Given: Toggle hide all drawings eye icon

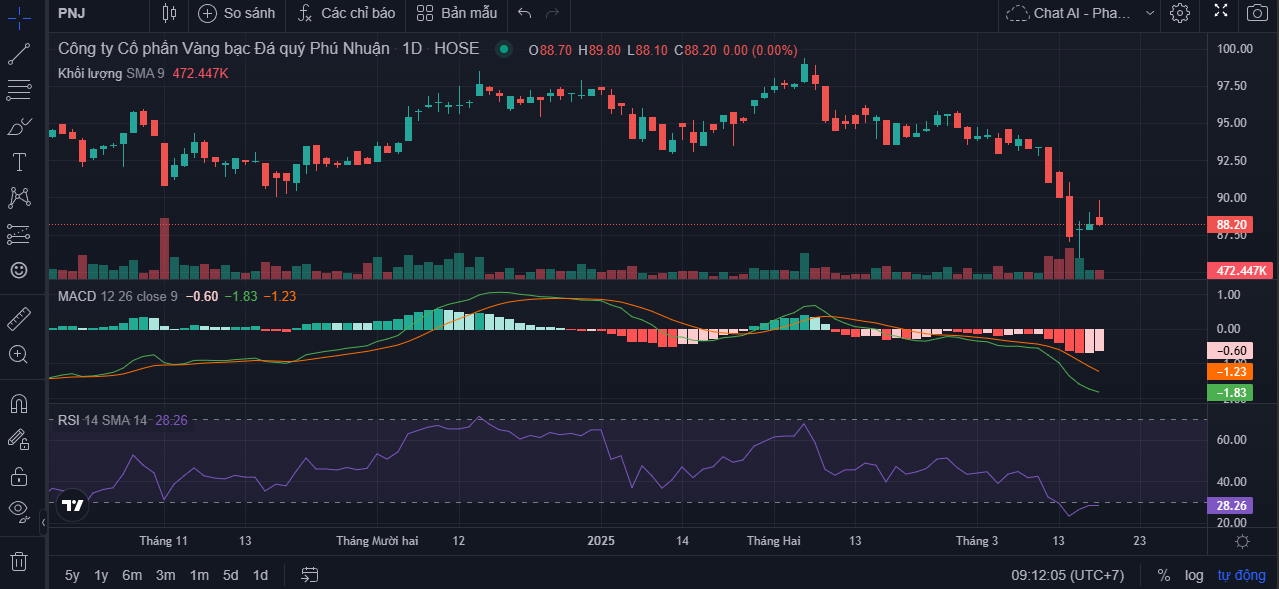Looking at the screenshot, I should pos(18,510).
